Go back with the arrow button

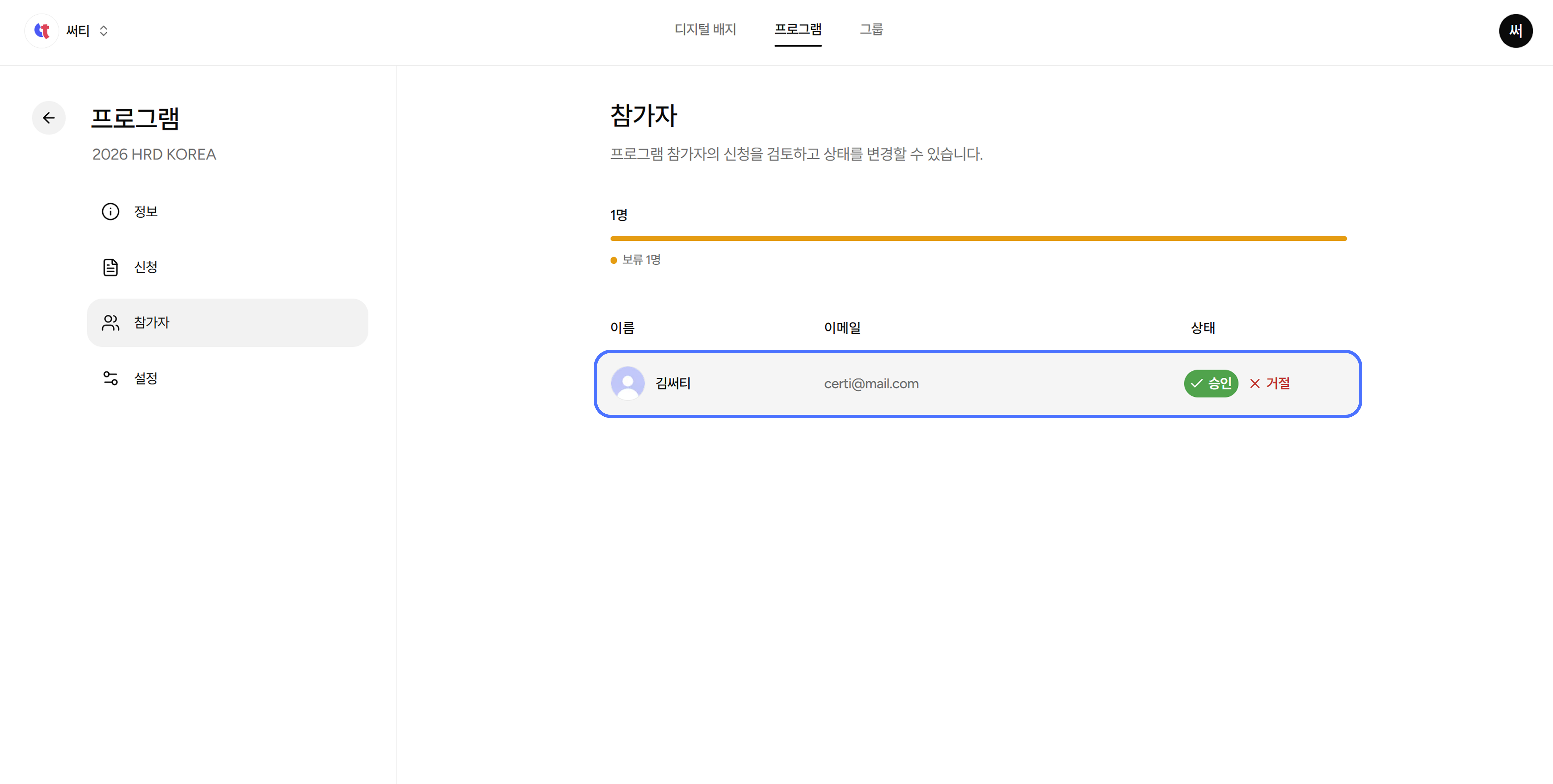(49, 118)
